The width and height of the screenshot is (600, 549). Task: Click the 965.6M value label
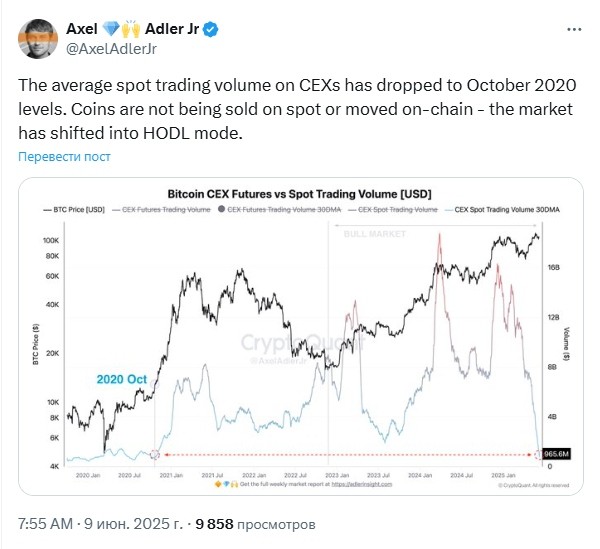click(557, 454)
